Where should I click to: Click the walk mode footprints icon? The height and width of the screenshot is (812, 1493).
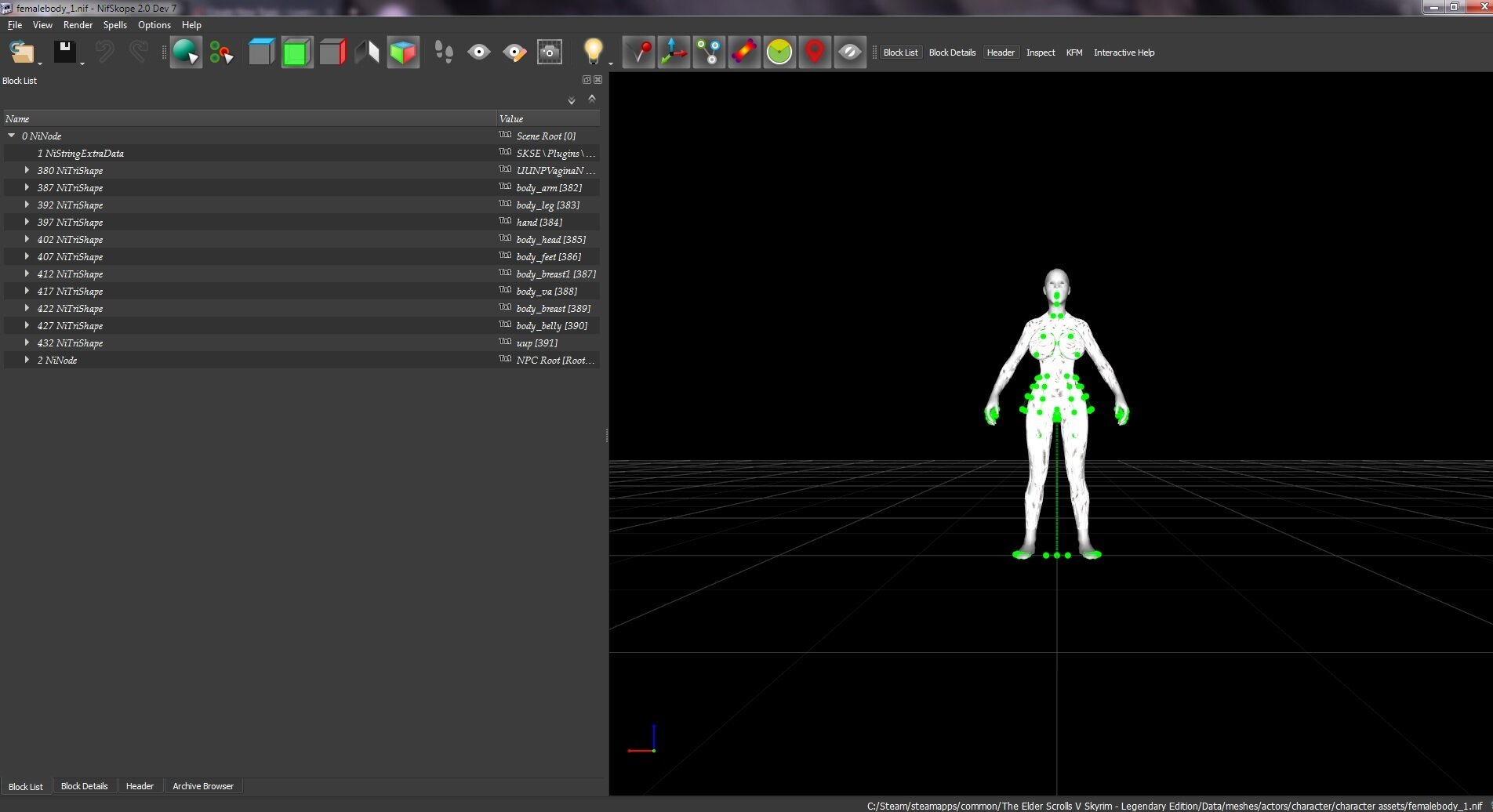pos(444,53)
